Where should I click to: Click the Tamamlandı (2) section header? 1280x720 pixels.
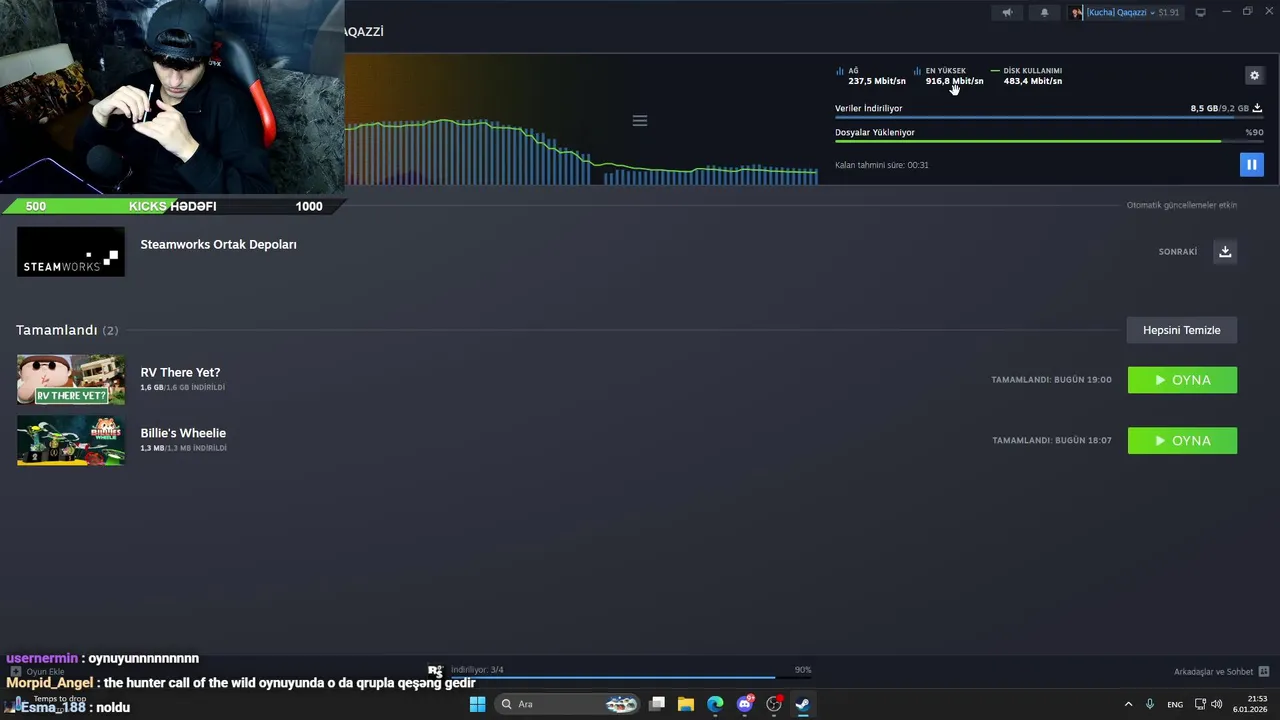[67, 330]
